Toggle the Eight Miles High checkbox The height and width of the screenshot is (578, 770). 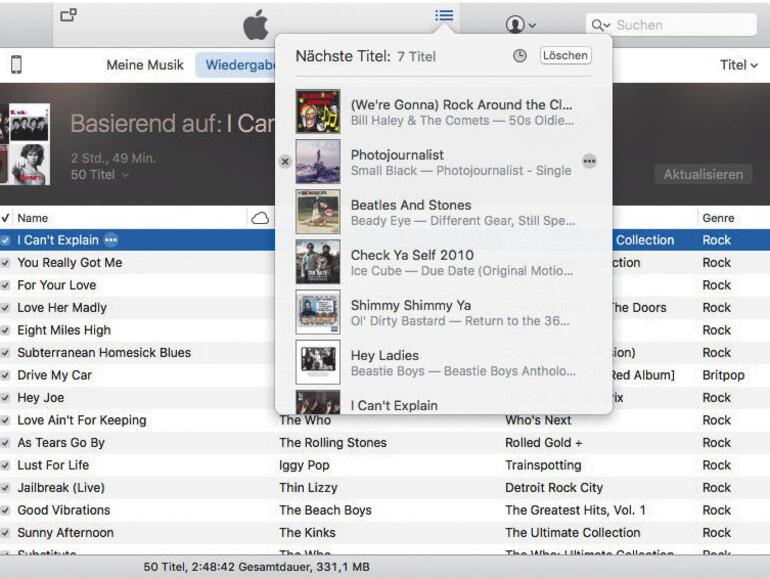click(x=5, y=330)
